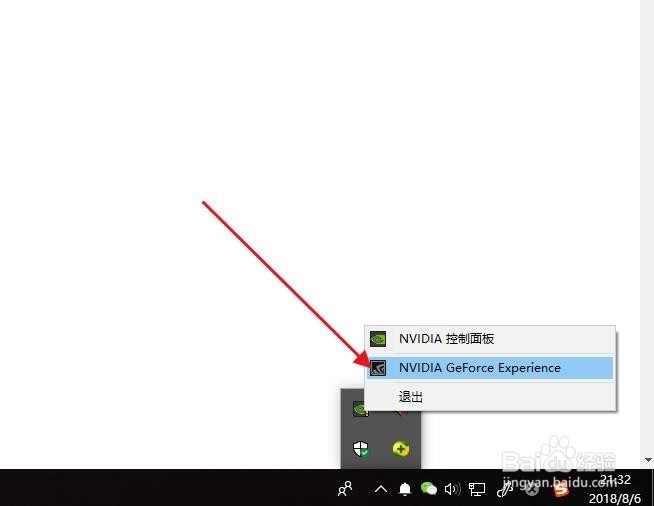The image size is (654, 506).
Task: Open the network connection tray icon
Action: click(x=477, y=489)
